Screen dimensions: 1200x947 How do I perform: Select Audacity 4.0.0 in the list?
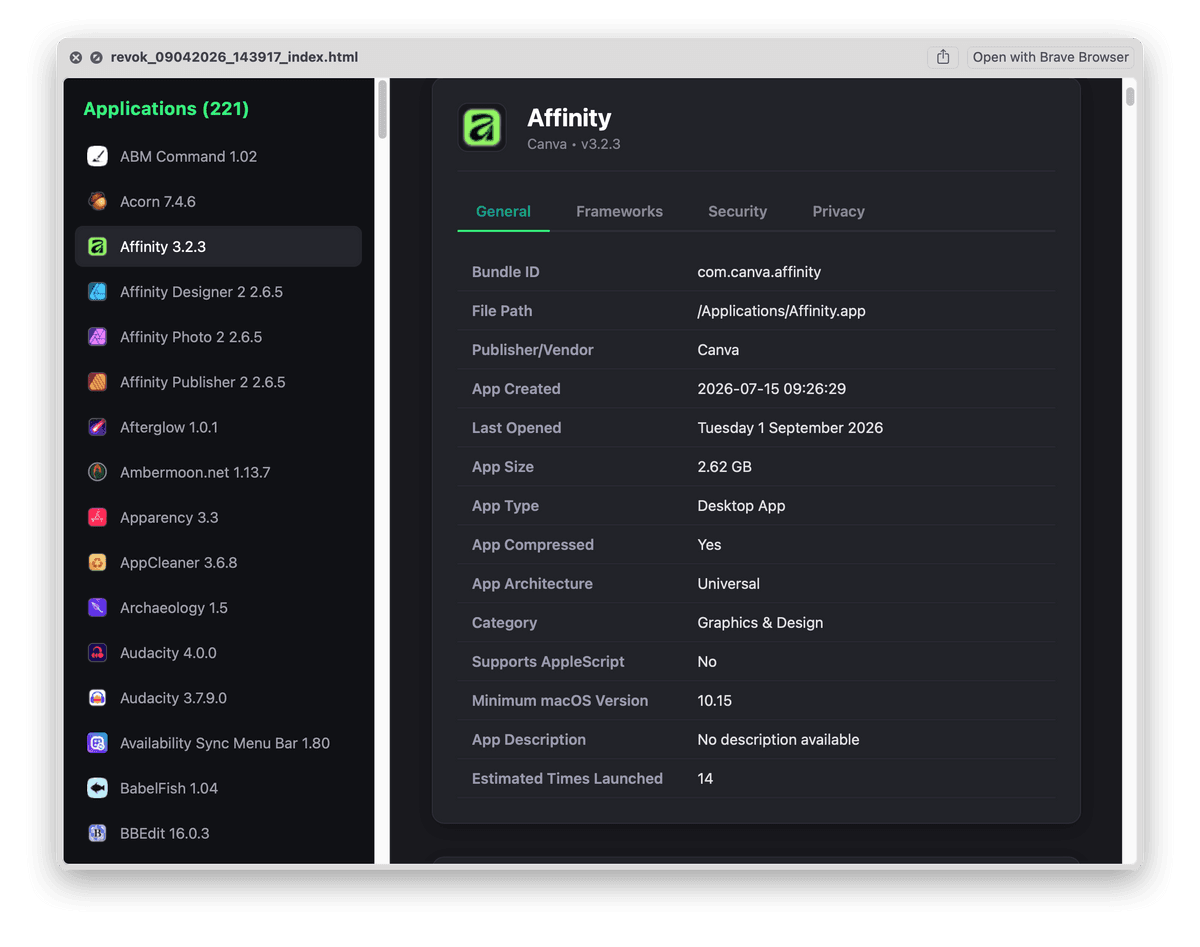coord(218,653)
